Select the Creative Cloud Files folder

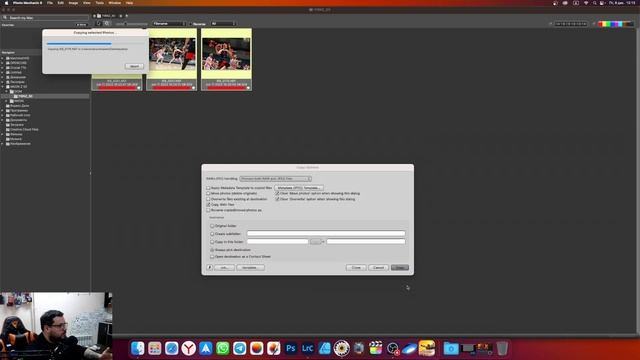tap(24, 129)
